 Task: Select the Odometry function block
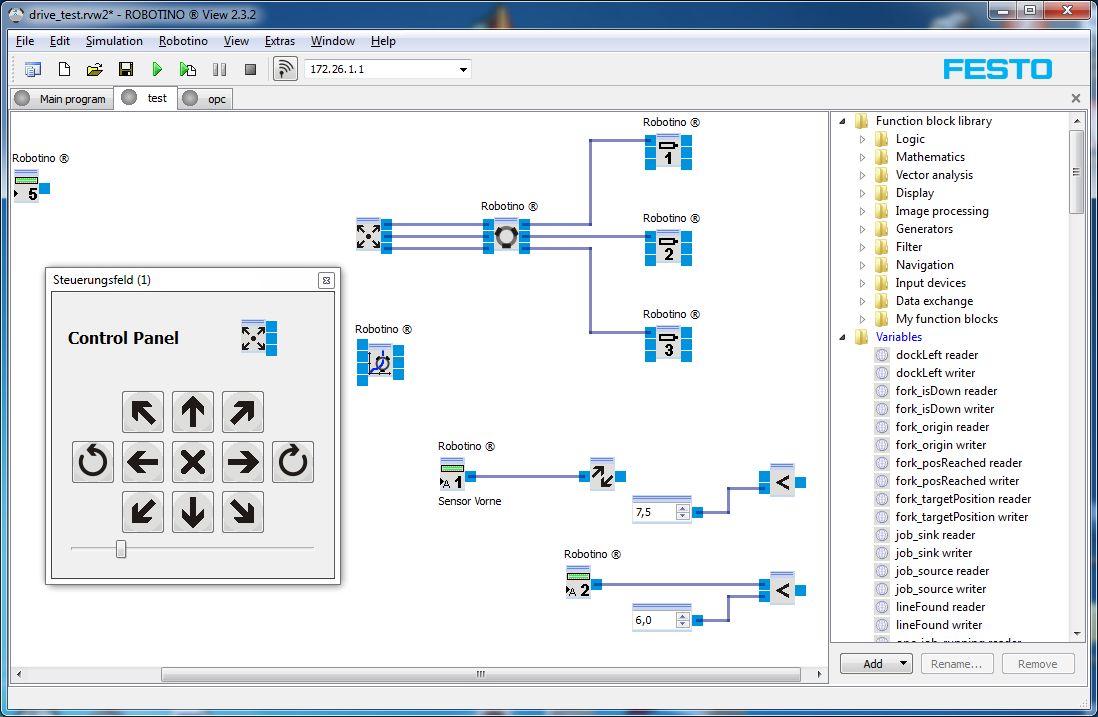tap(380, 362)
